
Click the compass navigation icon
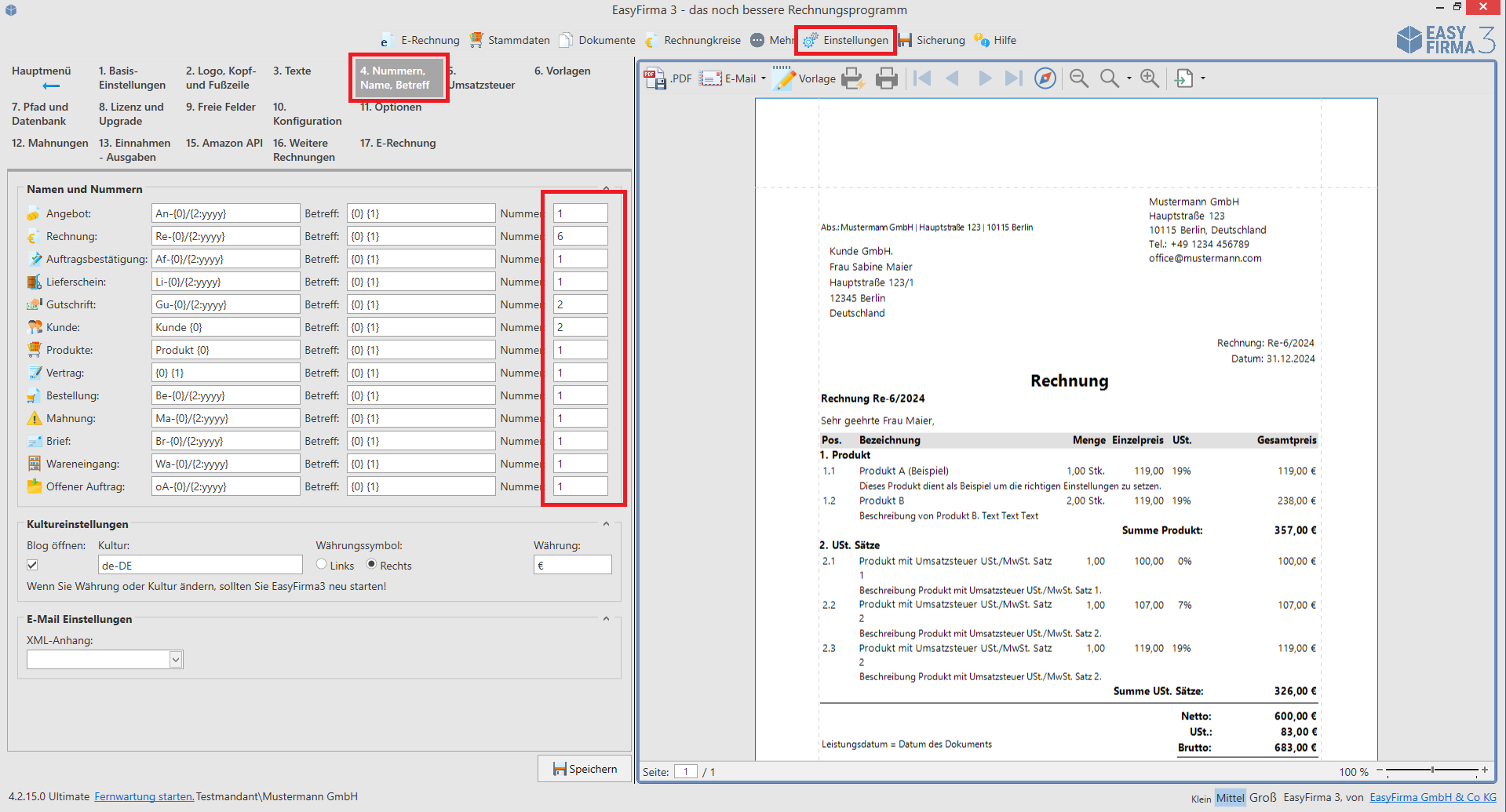(1045, 78)
